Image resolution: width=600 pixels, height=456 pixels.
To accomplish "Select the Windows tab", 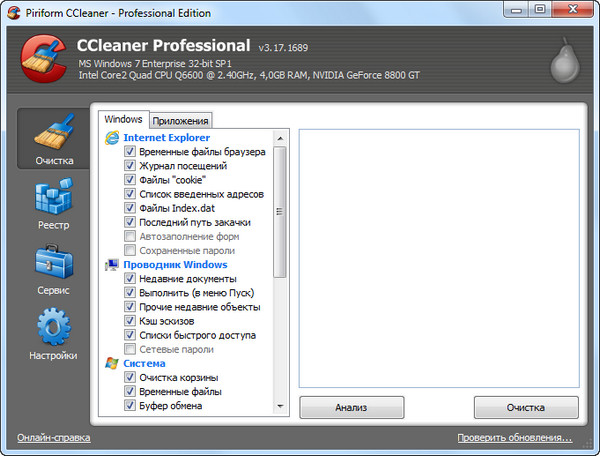I will click(123, 118).
